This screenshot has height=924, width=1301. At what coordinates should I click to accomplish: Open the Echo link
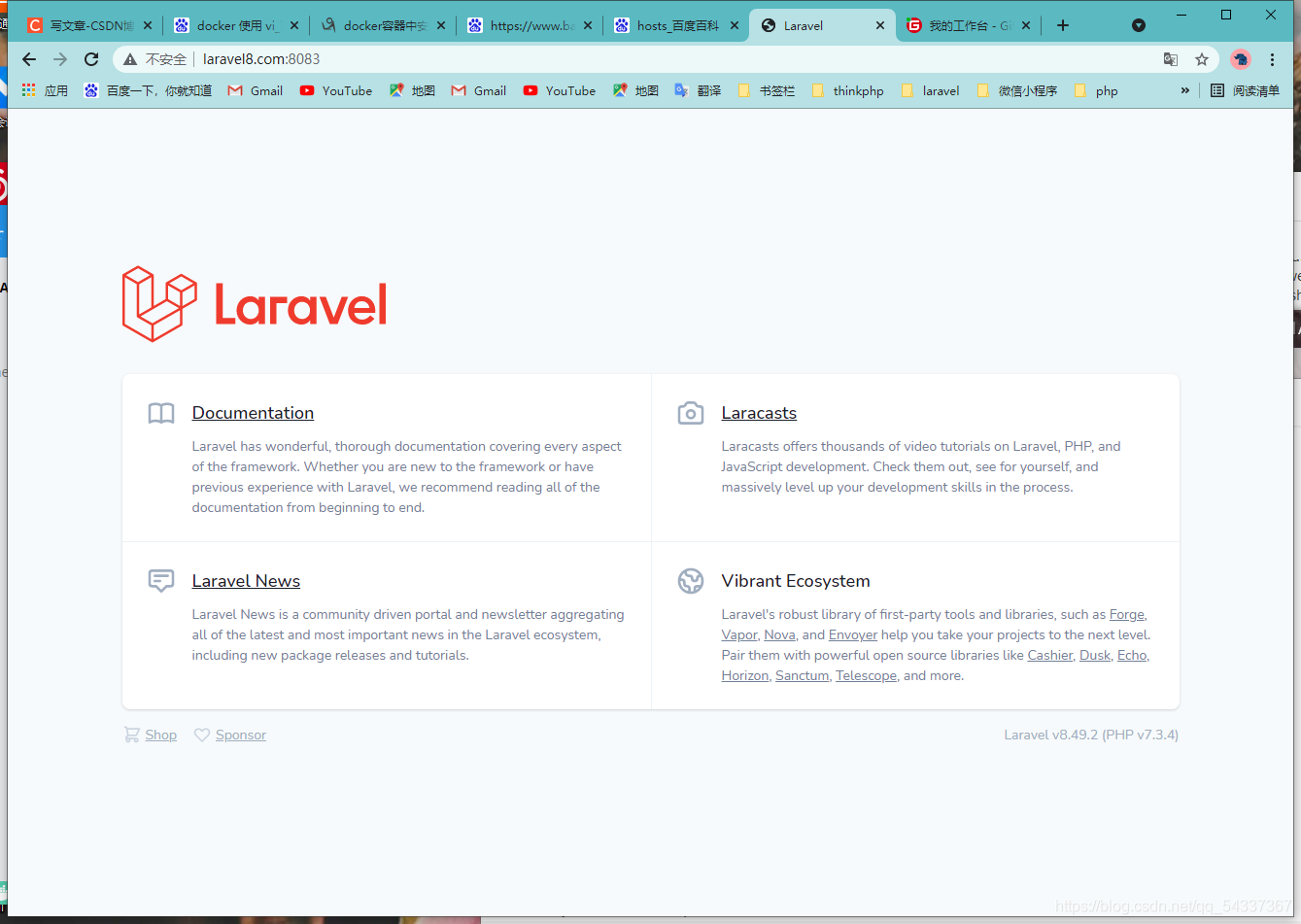(x=1132, y=655)
